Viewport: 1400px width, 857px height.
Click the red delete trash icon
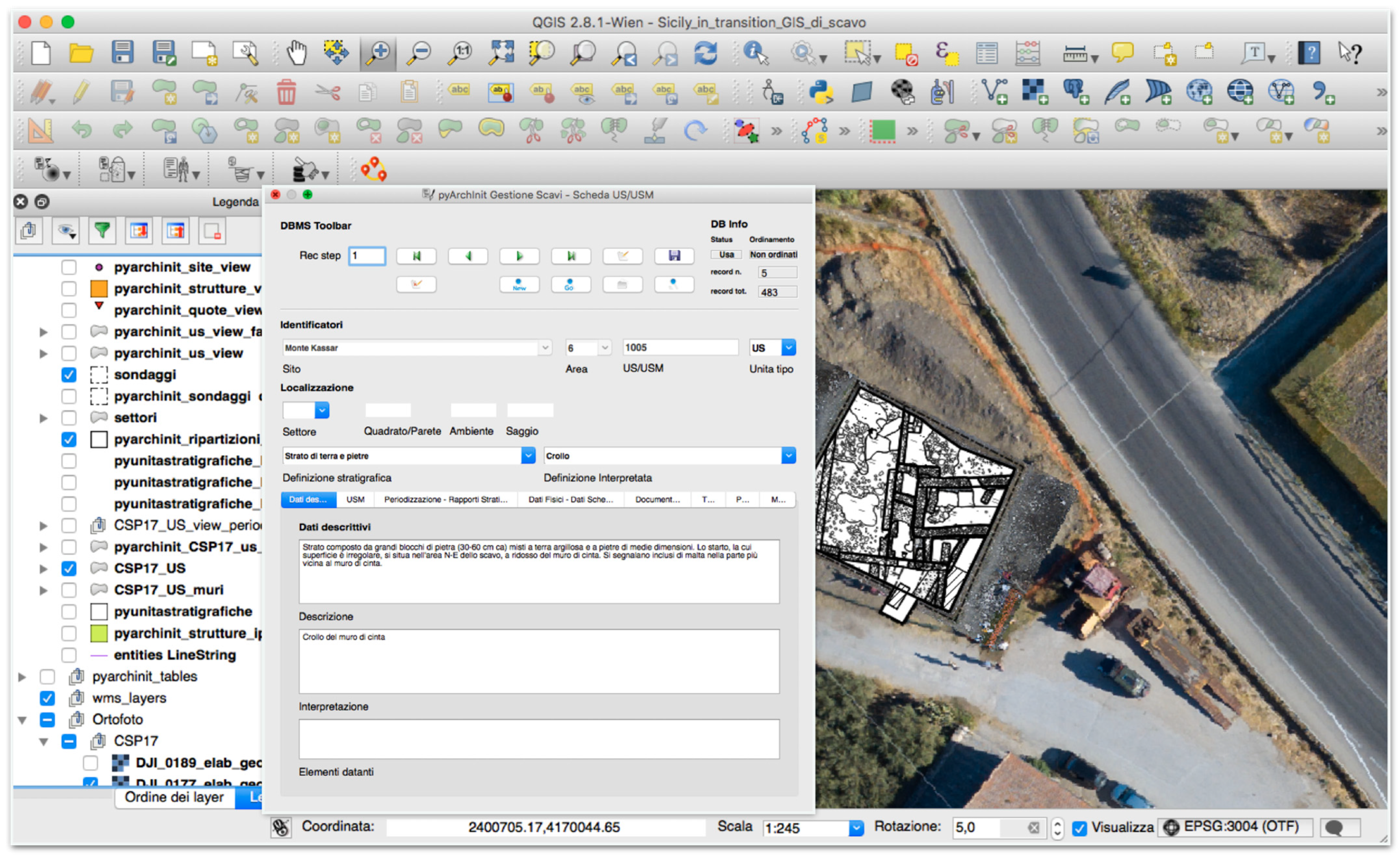[287, 91]
